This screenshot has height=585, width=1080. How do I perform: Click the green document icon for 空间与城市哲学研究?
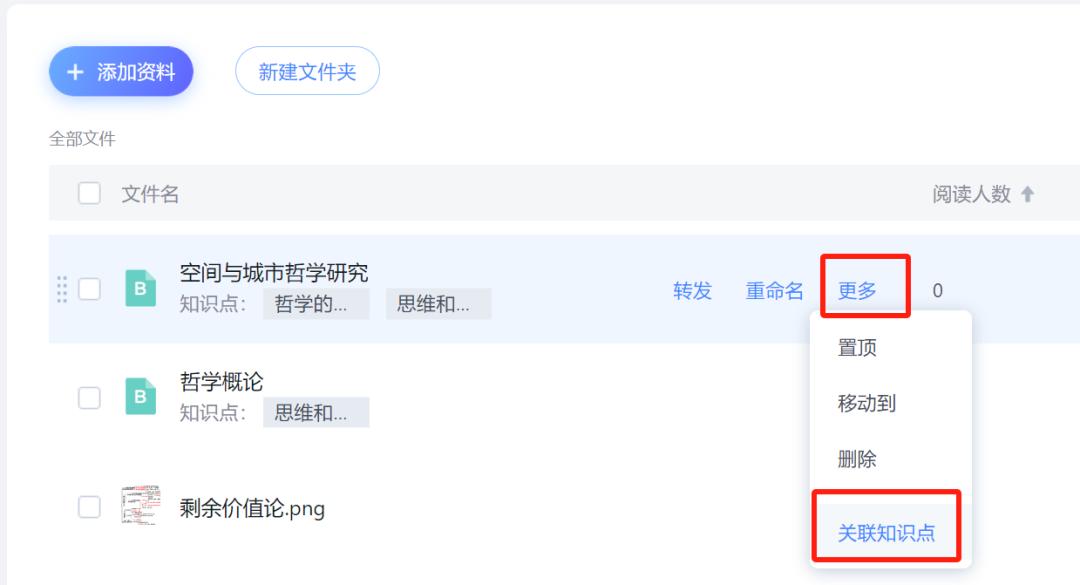[x=140, y=289]
